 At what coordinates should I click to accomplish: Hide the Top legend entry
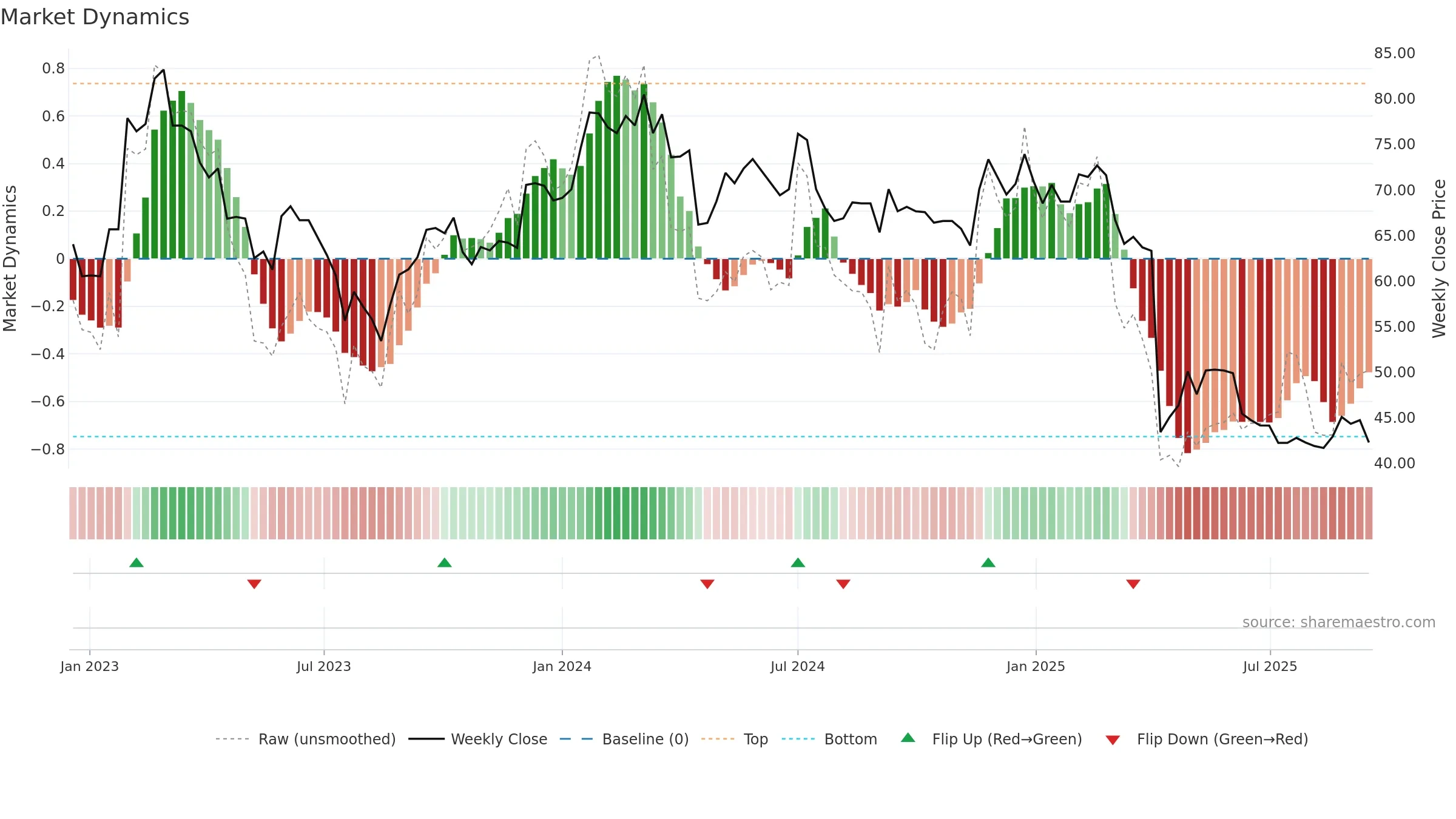[735, 740]
